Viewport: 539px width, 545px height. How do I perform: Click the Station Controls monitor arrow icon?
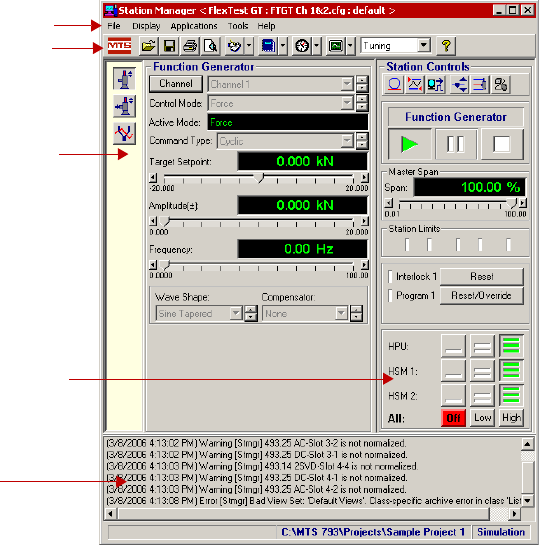point(435,84)
